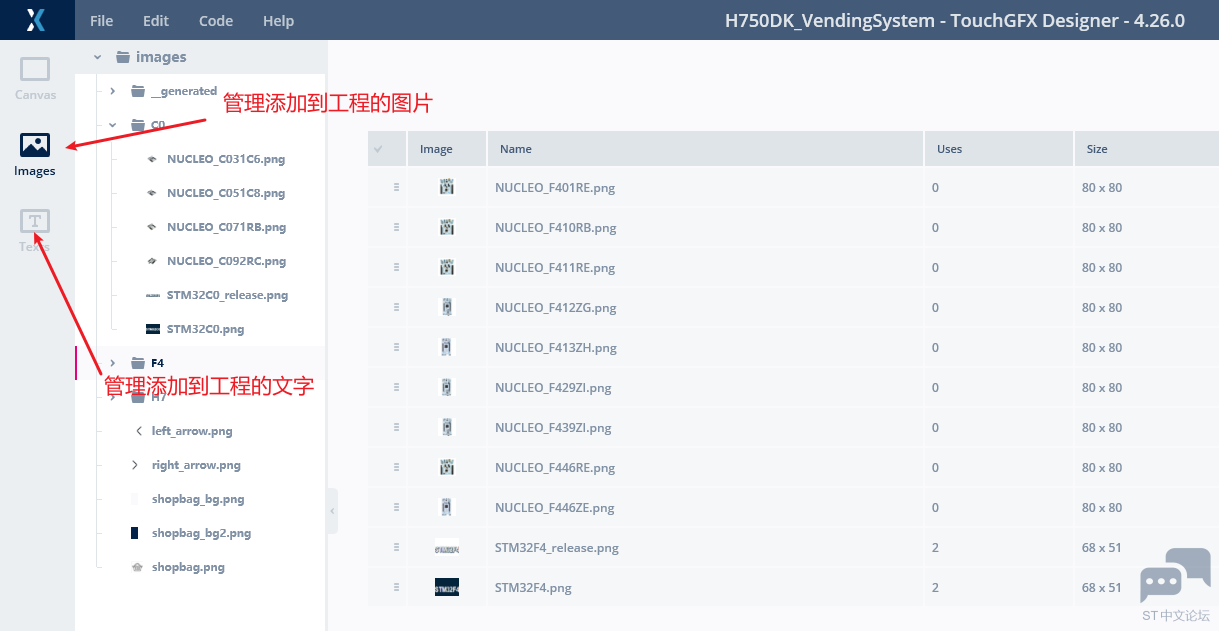Click row handle of NUCLEO_F446RE.png
The width and height of the screenshot is (1219, 631).
pyautogui.click(x=397, y=467)
